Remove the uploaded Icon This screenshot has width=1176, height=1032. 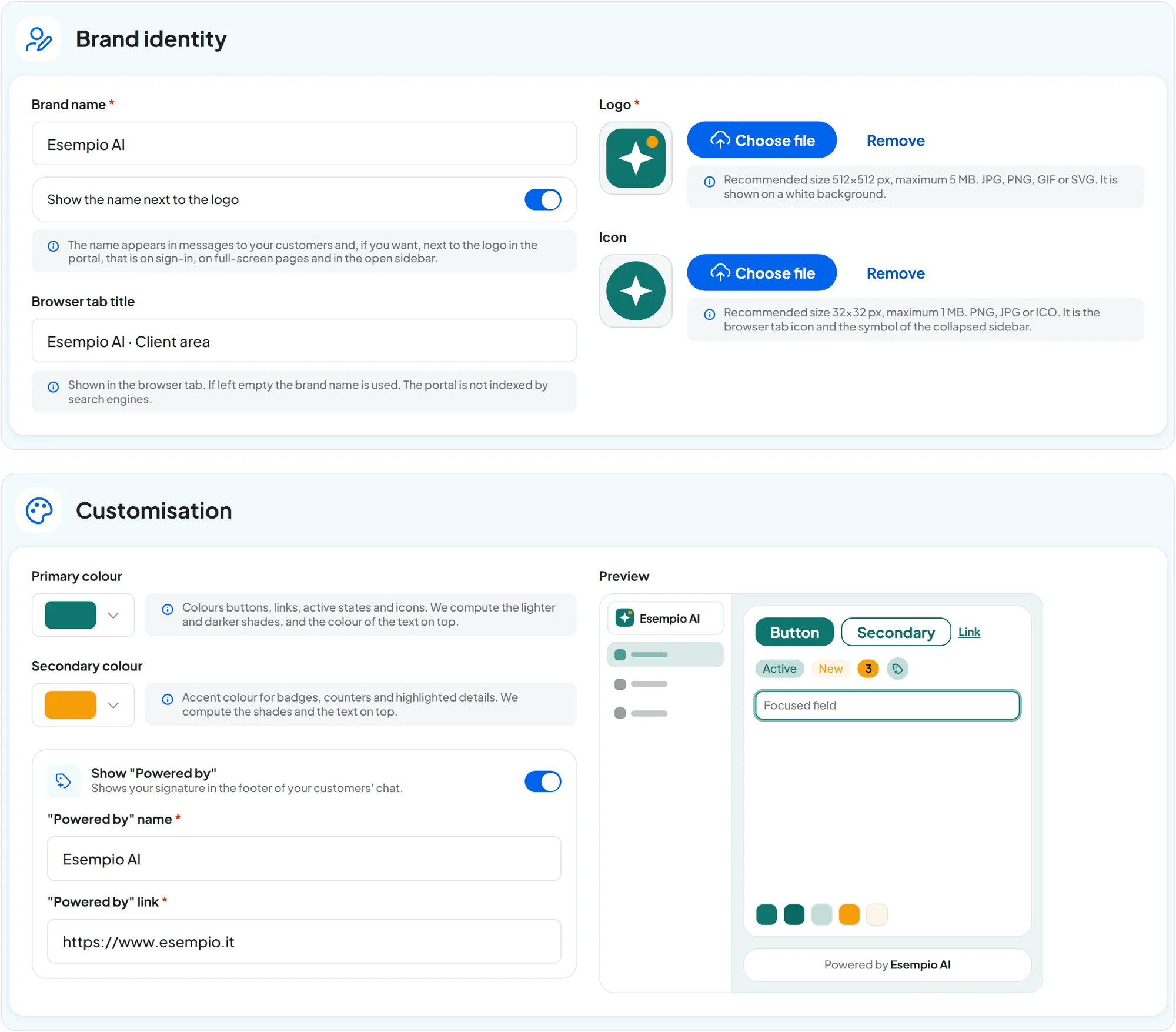(x=895, y=273)
